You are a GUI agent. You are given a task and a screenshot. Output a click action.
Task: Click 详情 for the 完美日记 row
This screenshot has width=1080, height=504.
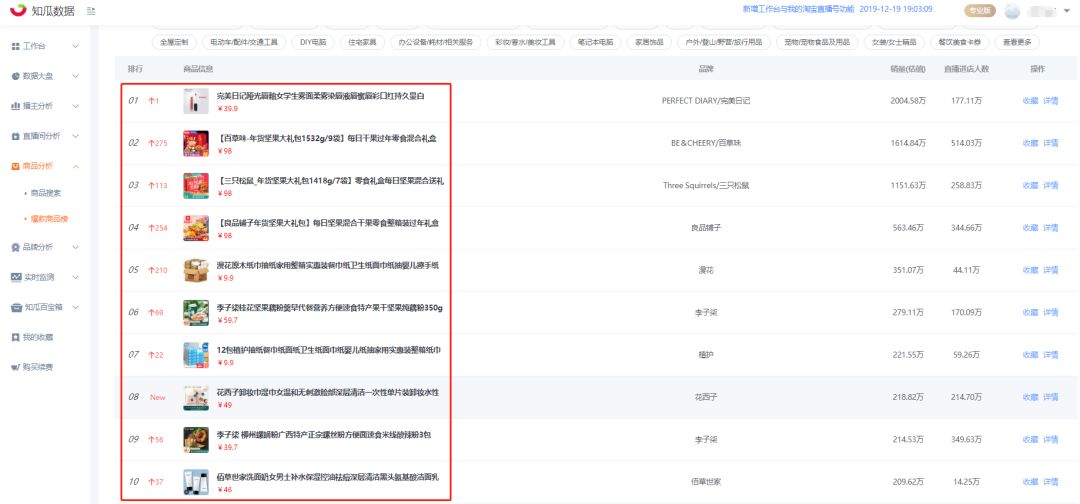coord(1050,101)
